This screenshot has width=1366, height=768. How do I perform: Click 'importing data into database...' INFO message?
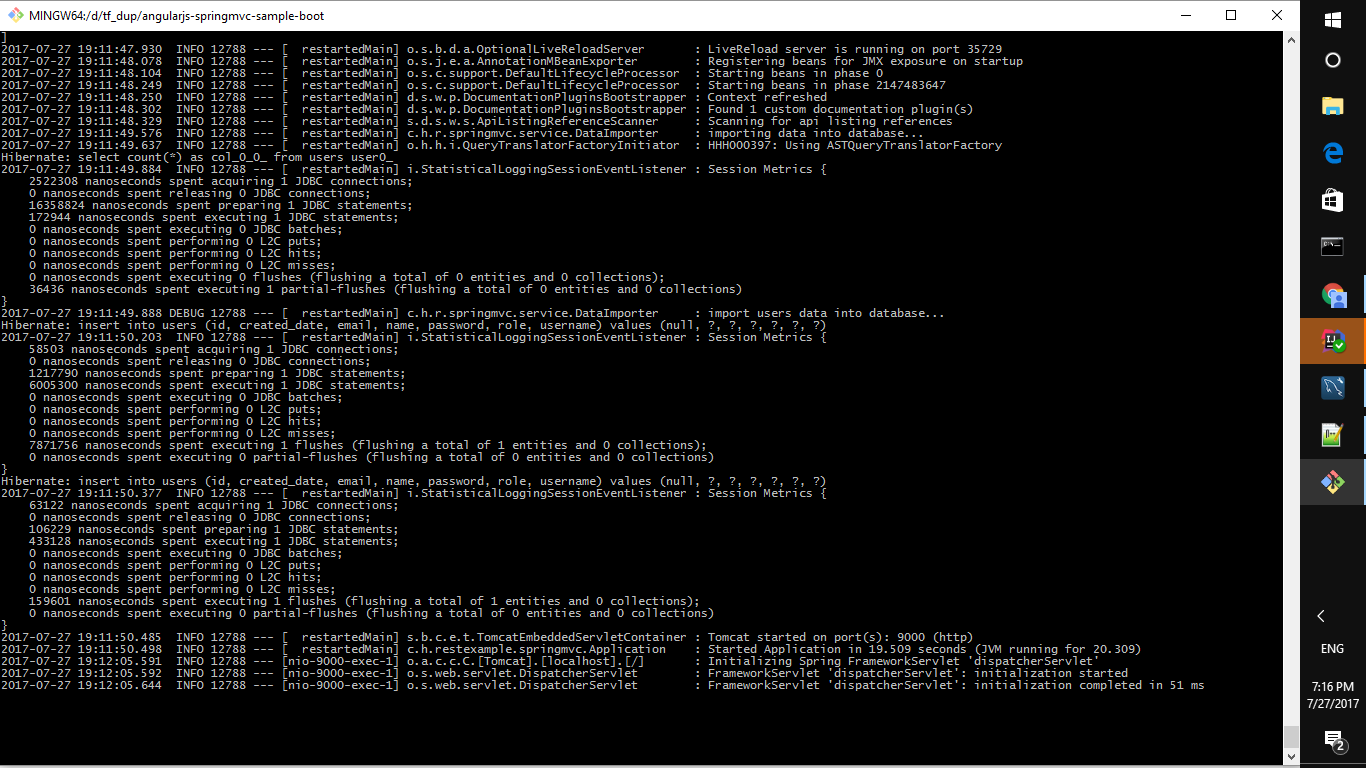[816, 133]
